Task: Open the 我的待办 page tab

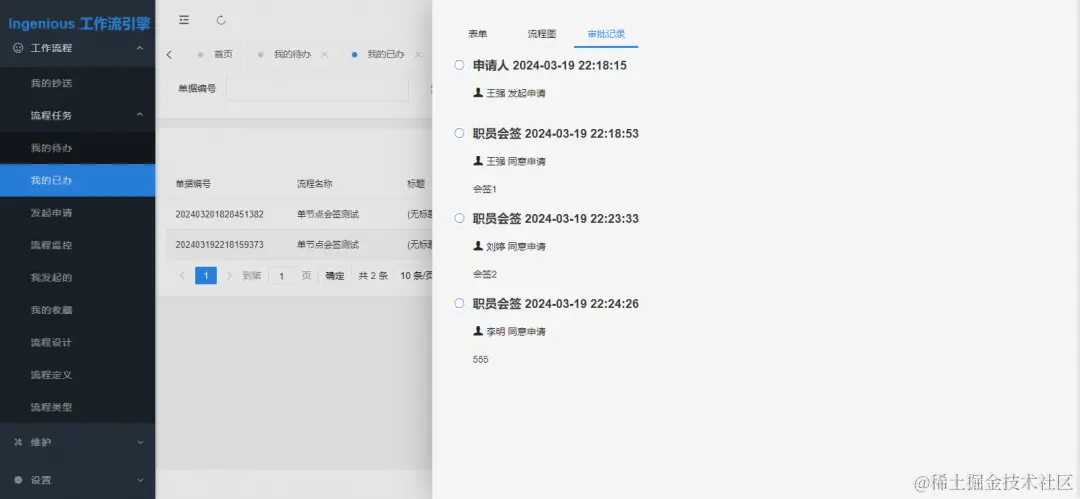Action: click(292, 54)
